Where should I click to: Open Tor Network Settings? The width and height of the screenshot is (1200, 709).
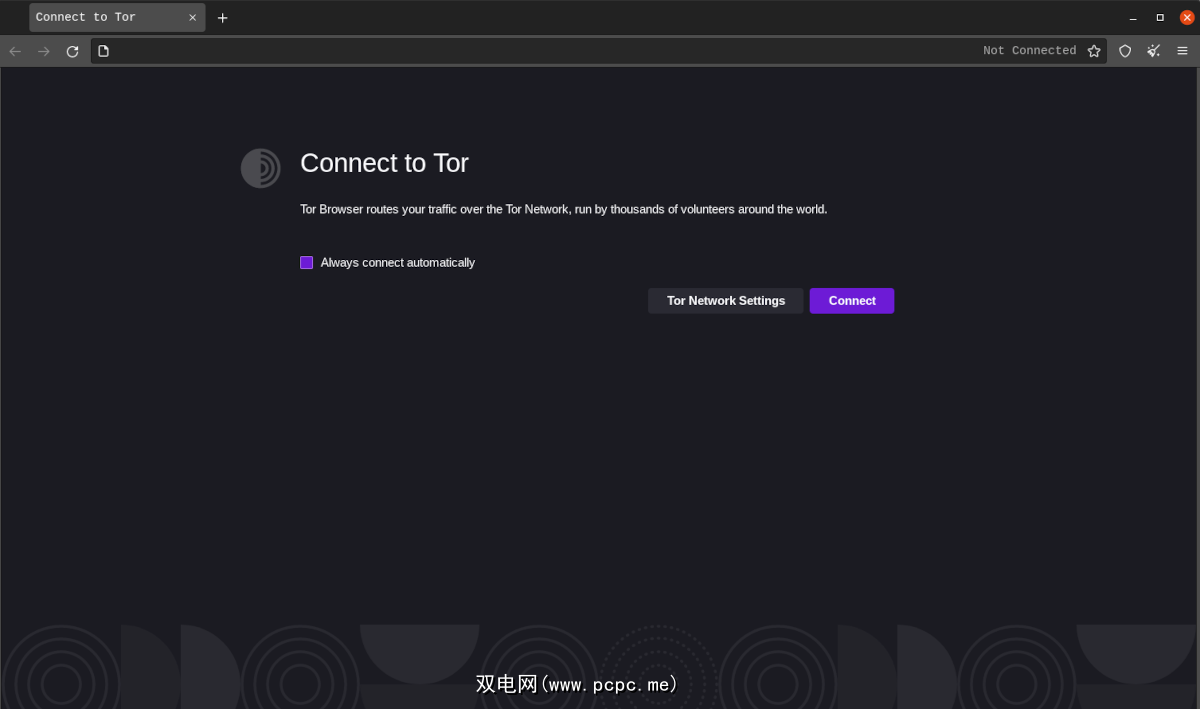point(726,301)
